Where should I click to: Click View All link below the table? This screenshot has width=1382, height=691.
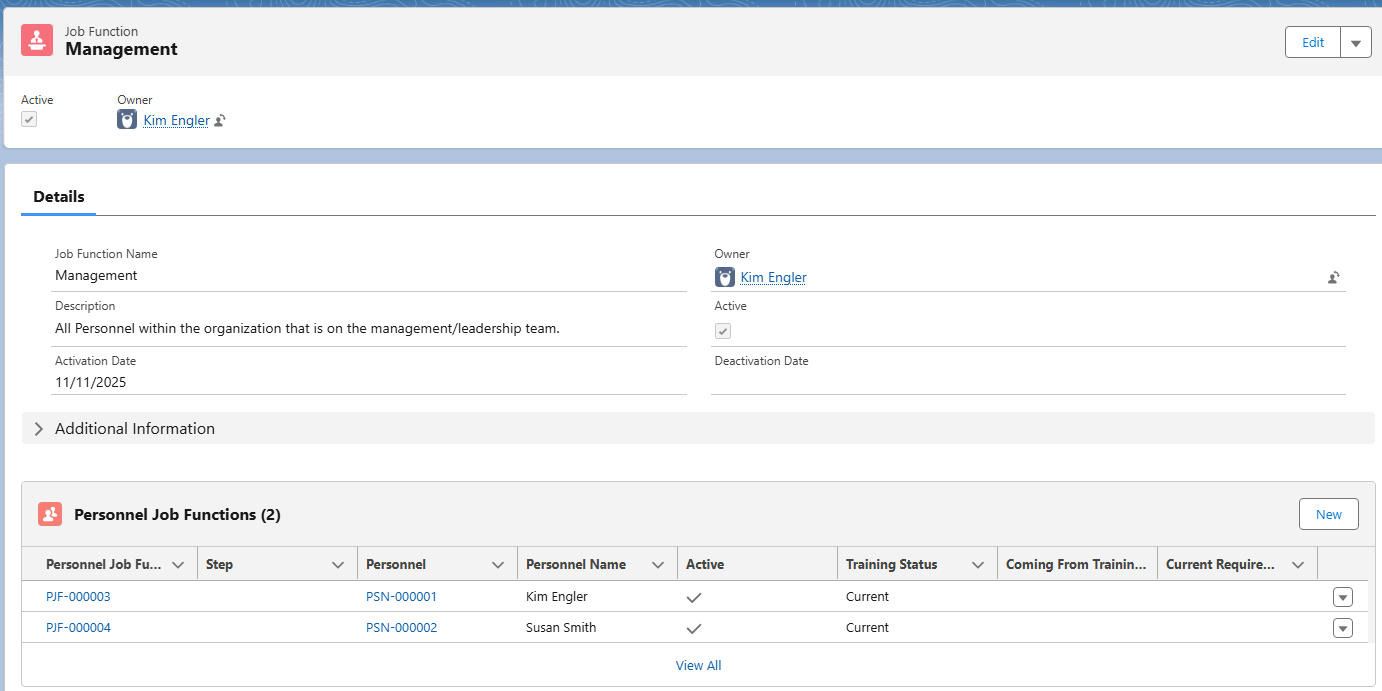coord(698,665)
